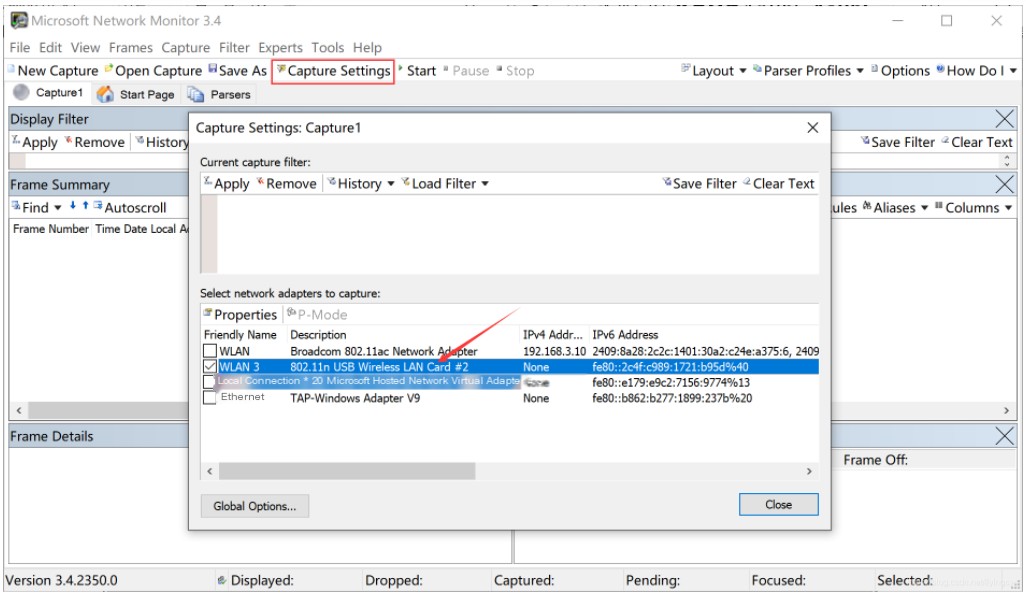Check the Ethernet adapter checkbox

coord(209,397)
